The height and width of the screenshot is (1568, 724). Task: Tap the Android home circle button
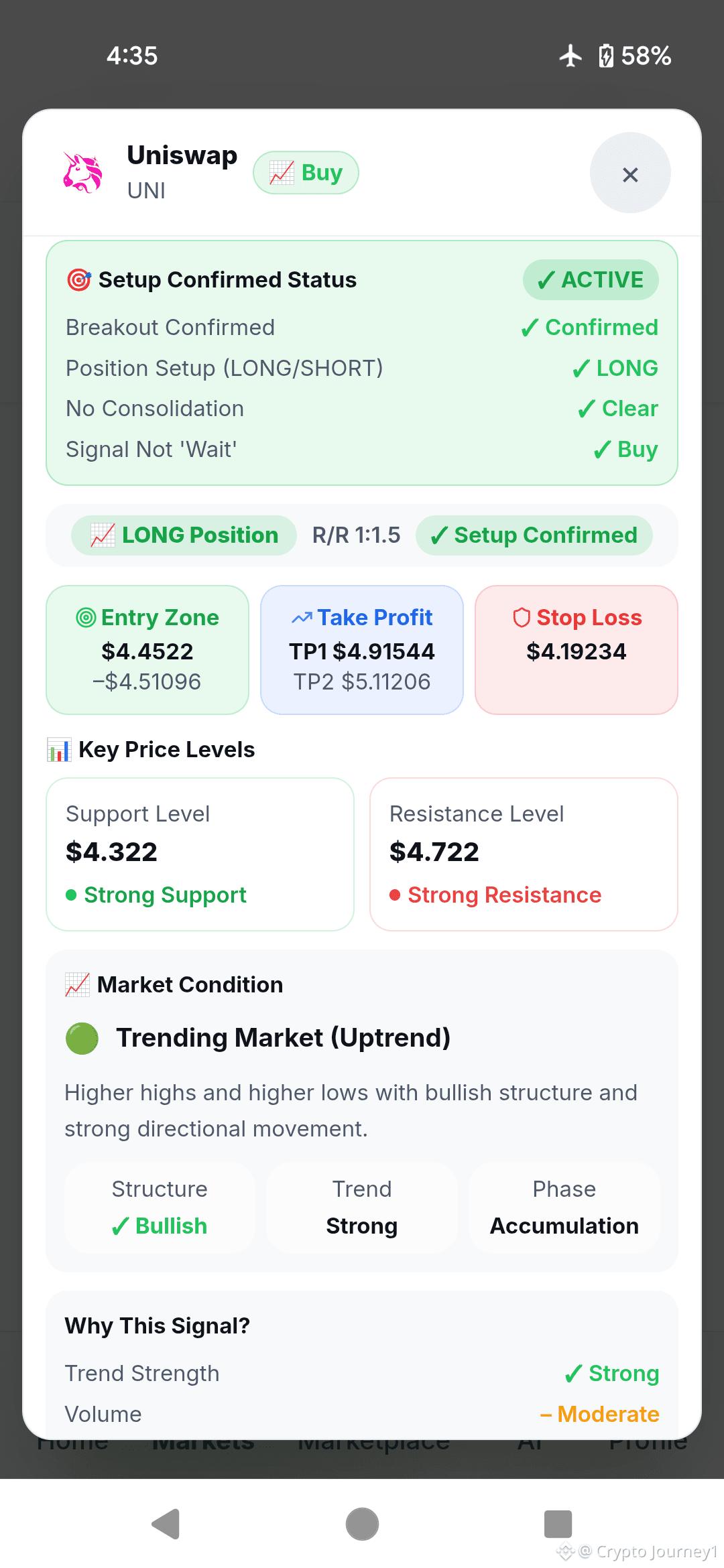point(362,1524)
